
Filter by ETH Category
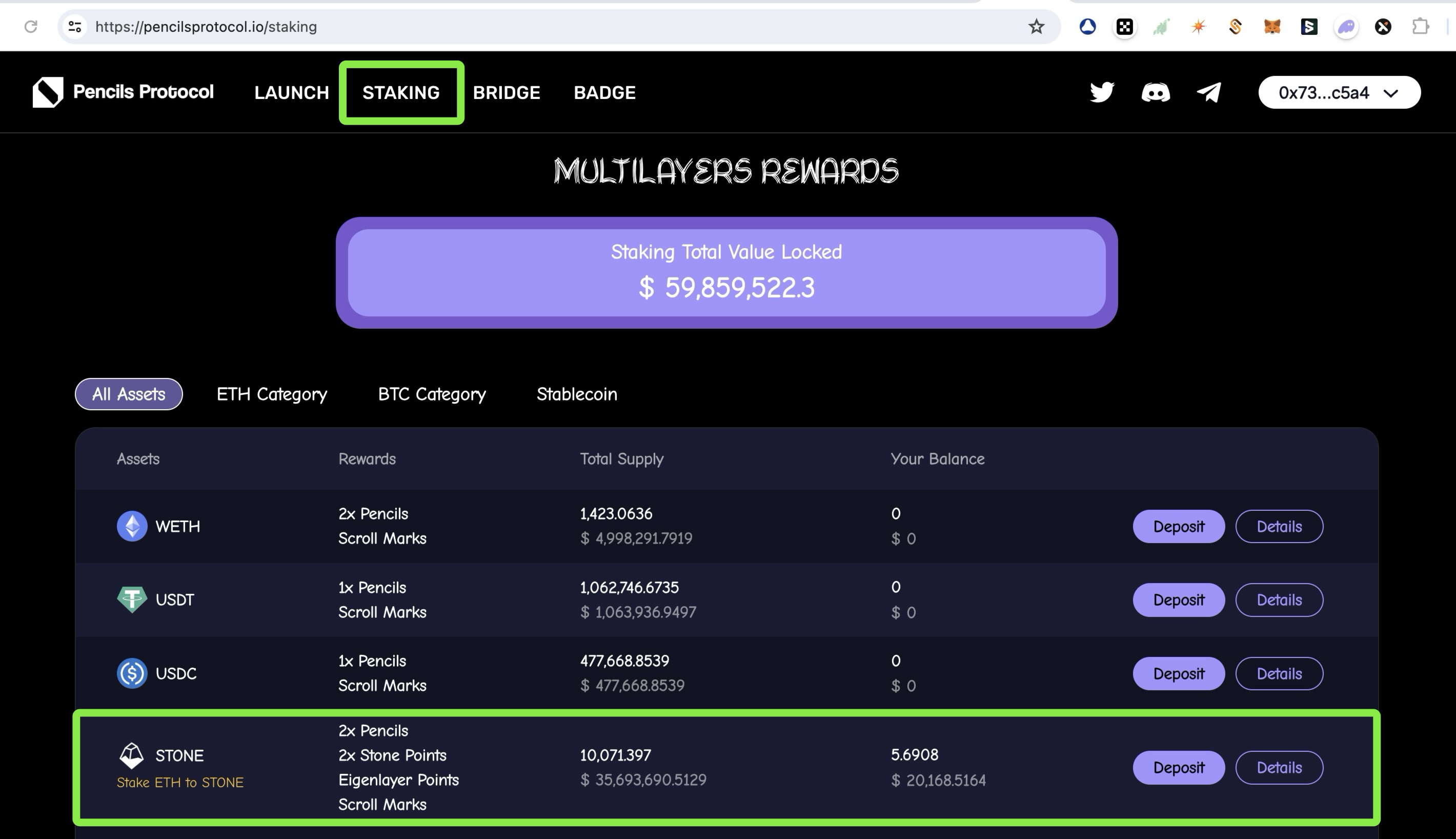tap(272, 394)
